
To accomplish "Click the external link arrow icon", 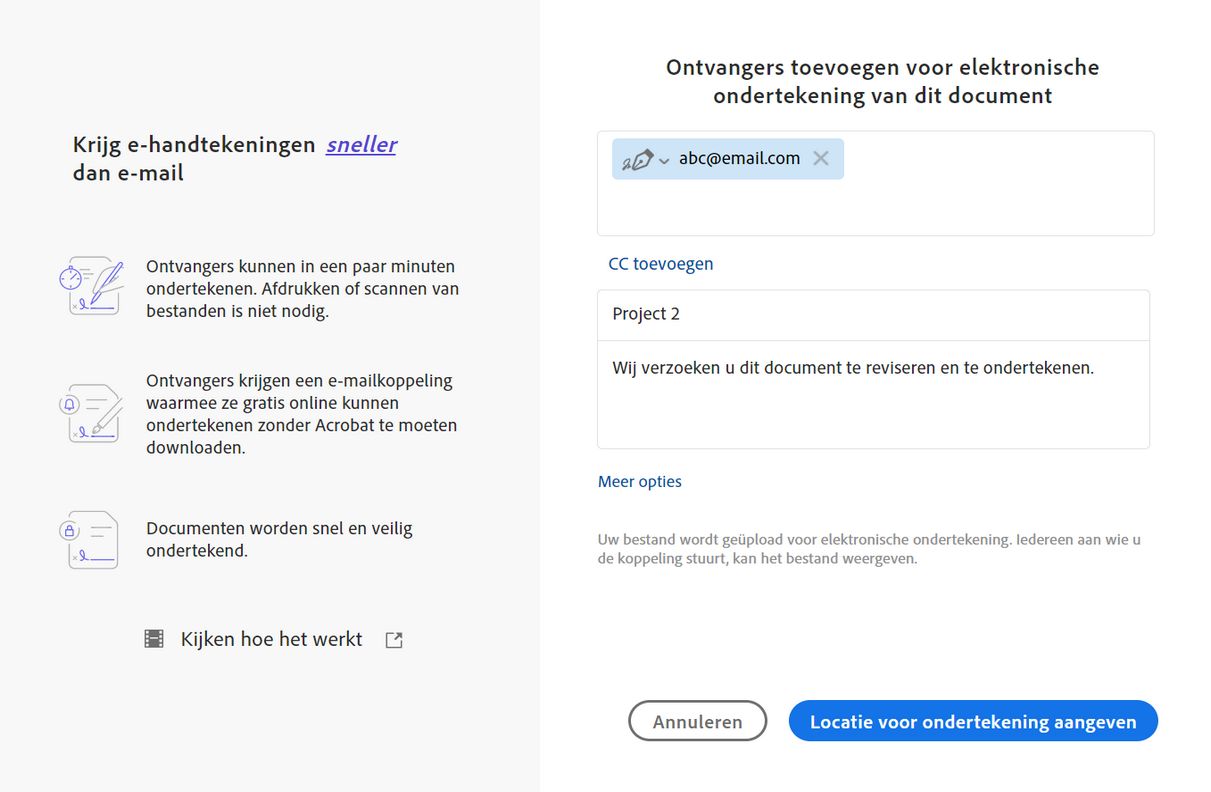I will point(394,640).
